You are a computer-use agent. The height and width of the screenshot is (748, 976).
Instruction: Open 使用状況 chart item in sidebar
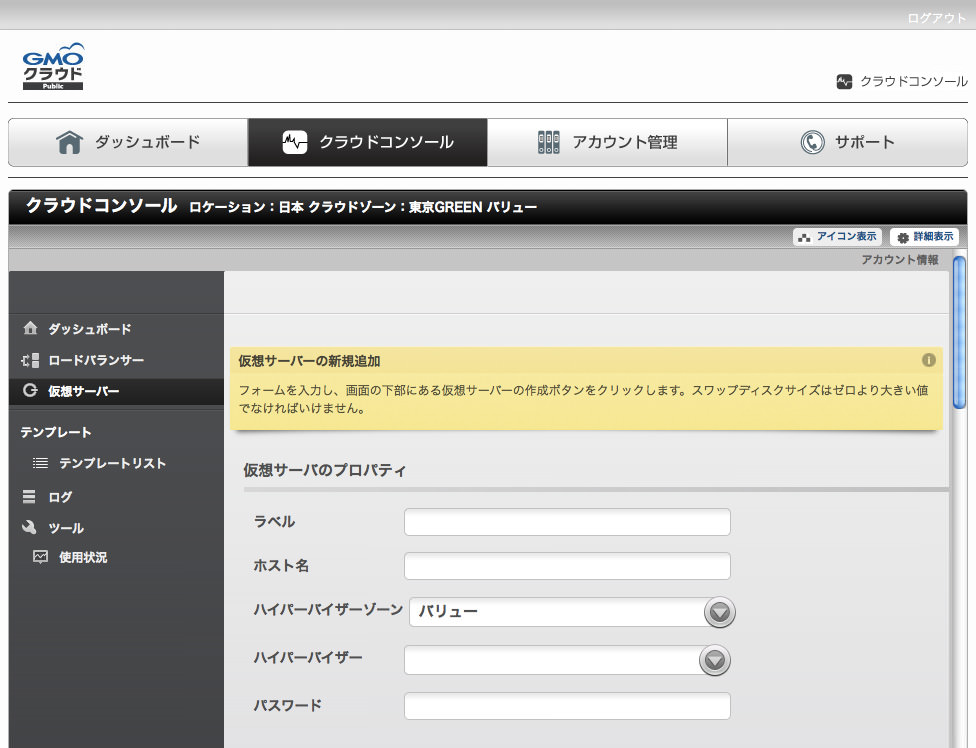click(x=82, y=557)
